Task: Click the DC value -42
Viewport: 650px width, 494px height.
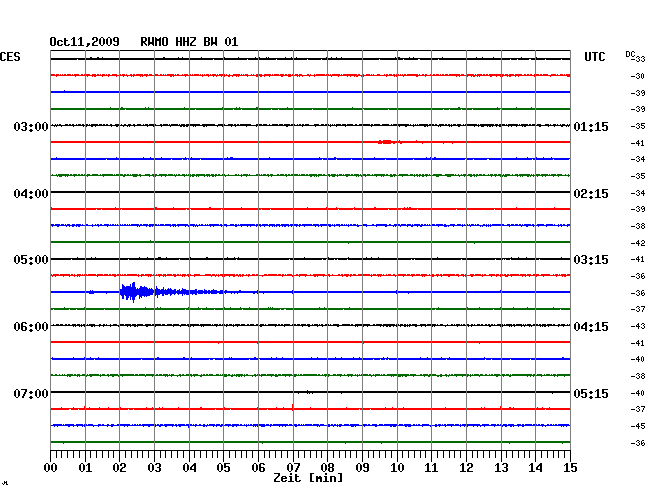Action: click(x=638, y=243)
